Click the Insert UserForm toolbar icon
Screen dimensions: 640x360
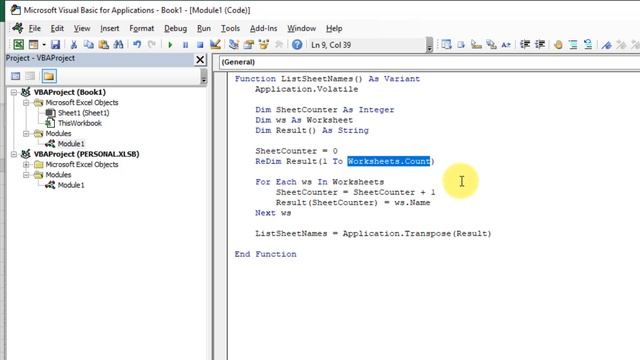click(x=33, y=44)
